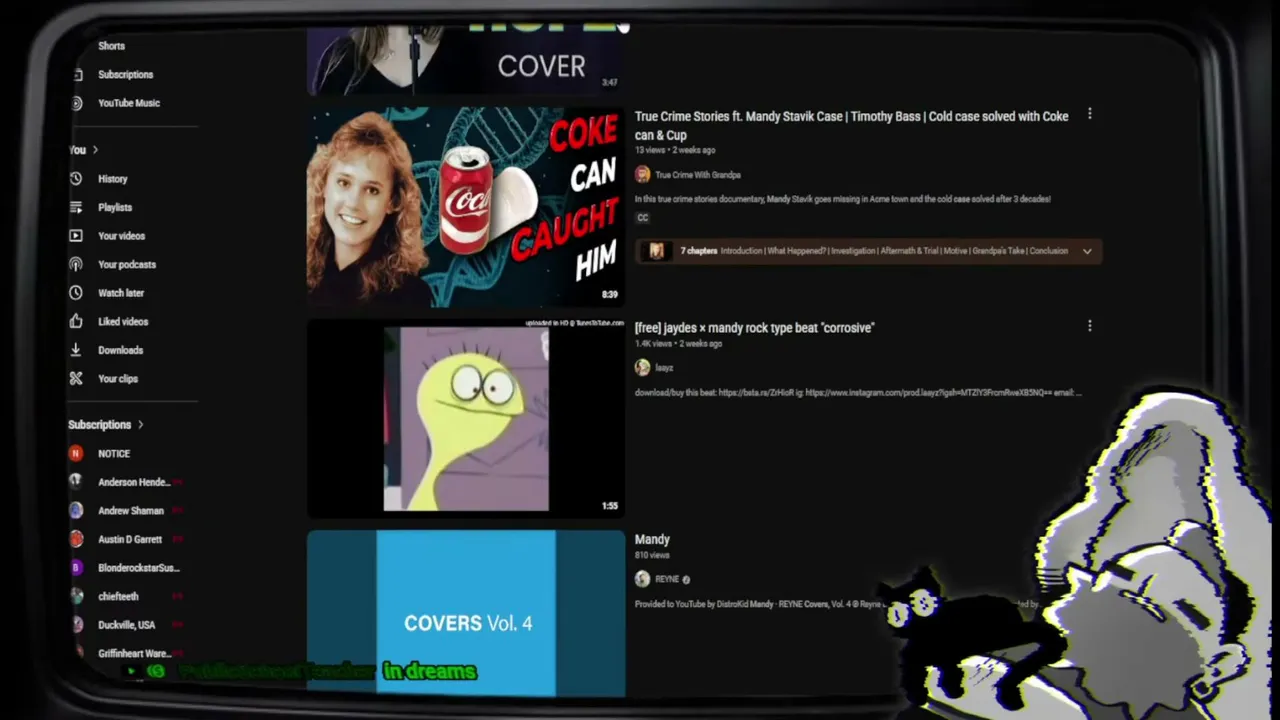Viewport: 1280px width, 720px height.
Task: Open three-dot menu for True Crime Stories video
Action: 1089,115
